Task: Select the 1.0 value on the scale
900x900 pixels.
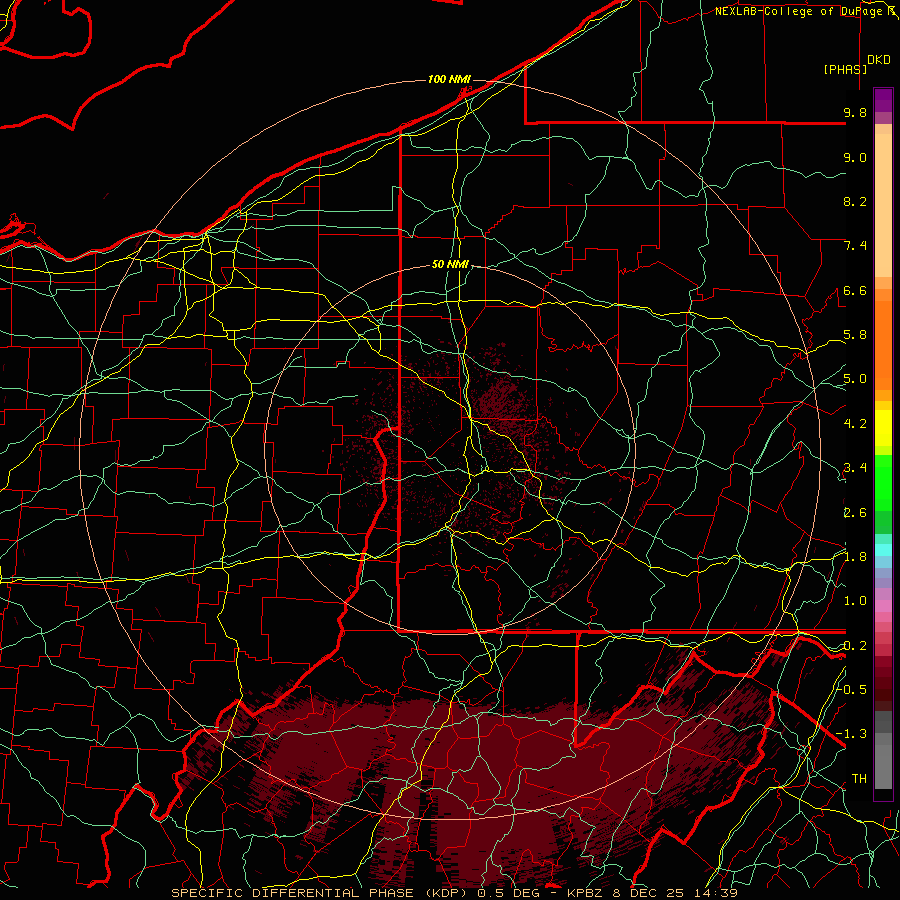Action: pos(855,601)
